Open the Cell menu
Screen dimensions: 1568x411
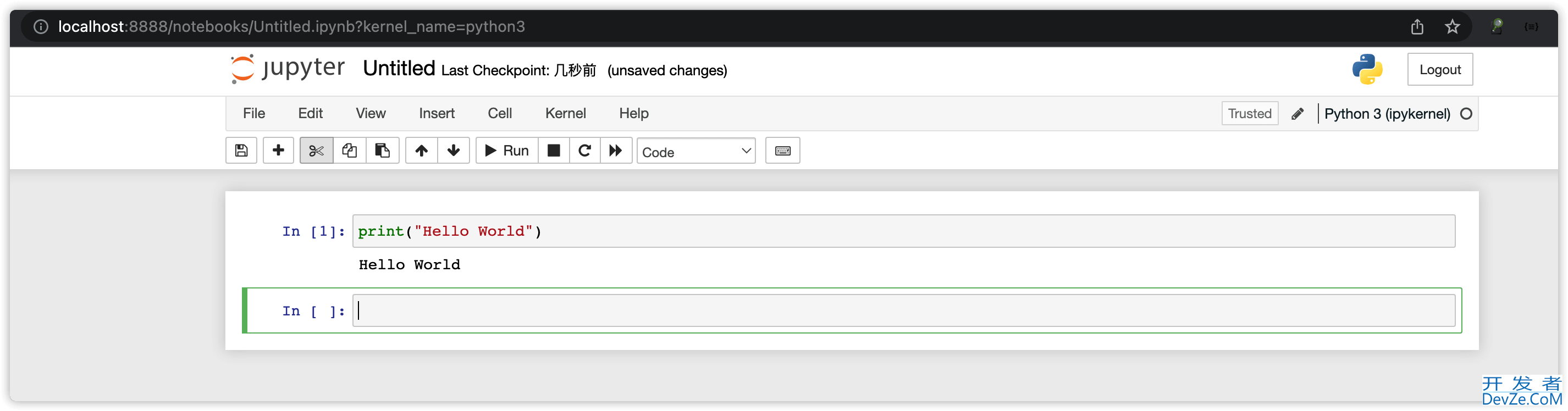(x=500, y=114)
